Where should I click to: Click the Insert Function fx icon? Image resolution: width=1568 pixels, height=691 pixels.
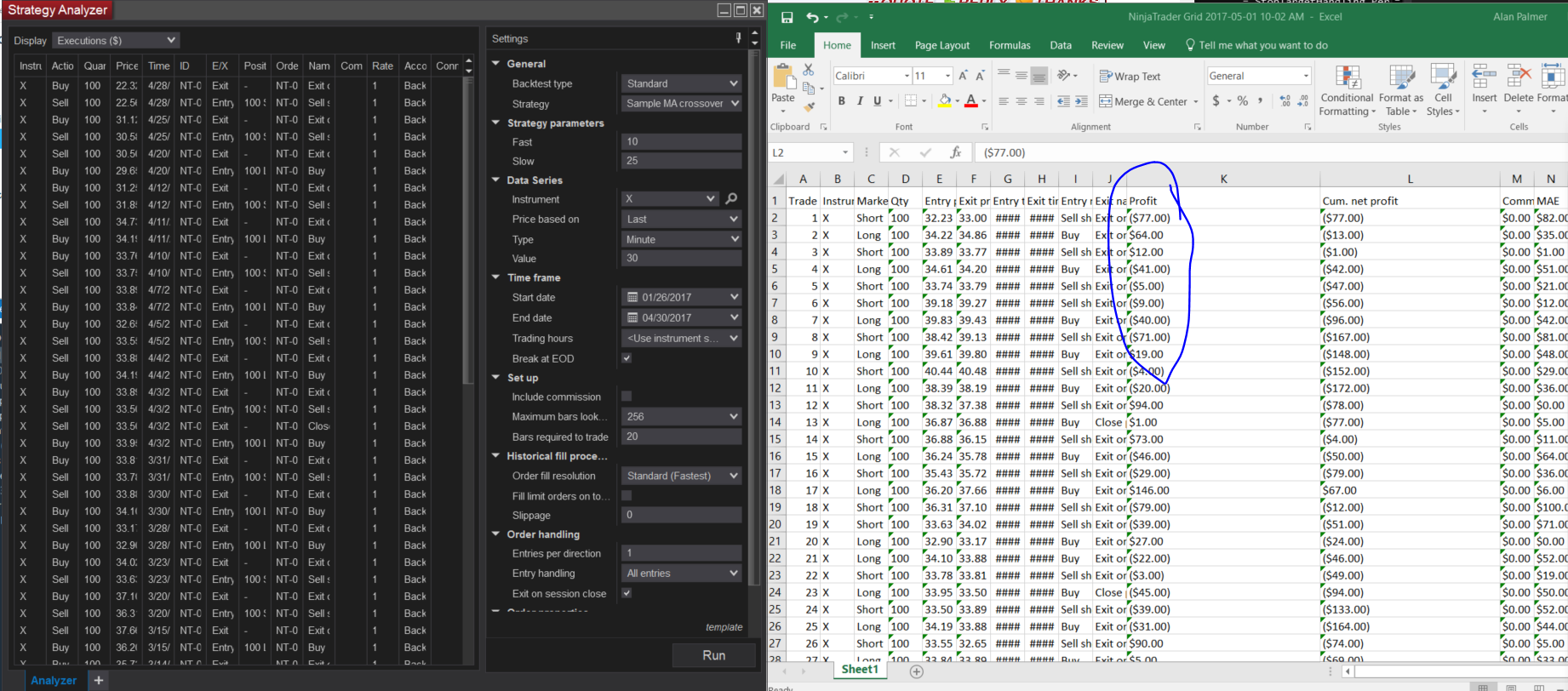956,152
